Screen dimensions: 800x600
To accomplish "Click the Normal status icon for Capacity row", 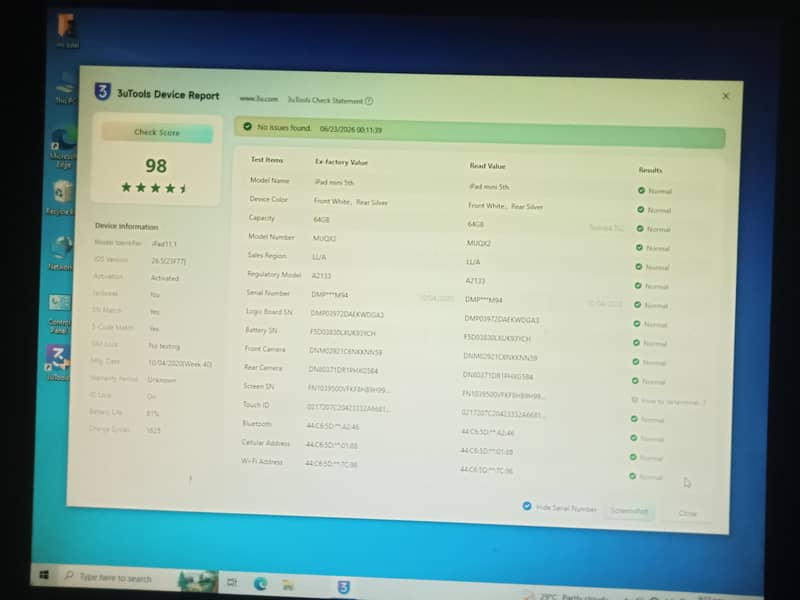I will tap(640, 229).
